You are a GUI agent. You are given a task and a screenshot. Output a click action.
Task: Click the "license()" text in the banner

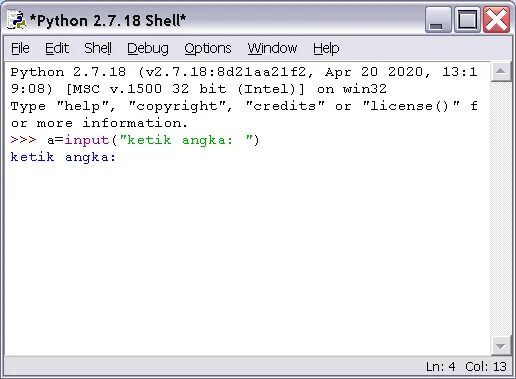pos(411,107)
